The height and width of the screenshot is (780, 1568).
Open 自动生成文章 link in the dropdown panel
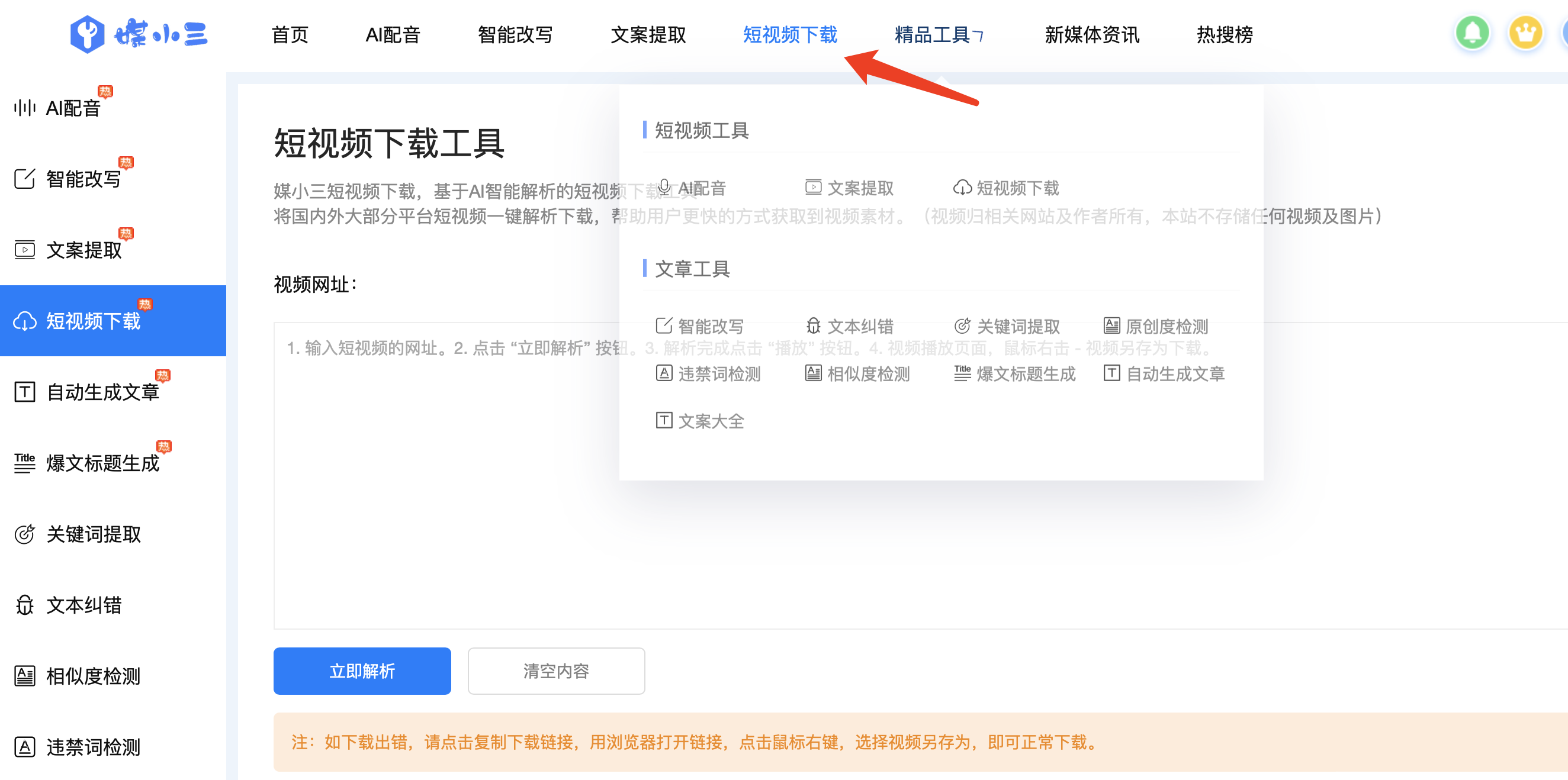[x=1164, y=373]
